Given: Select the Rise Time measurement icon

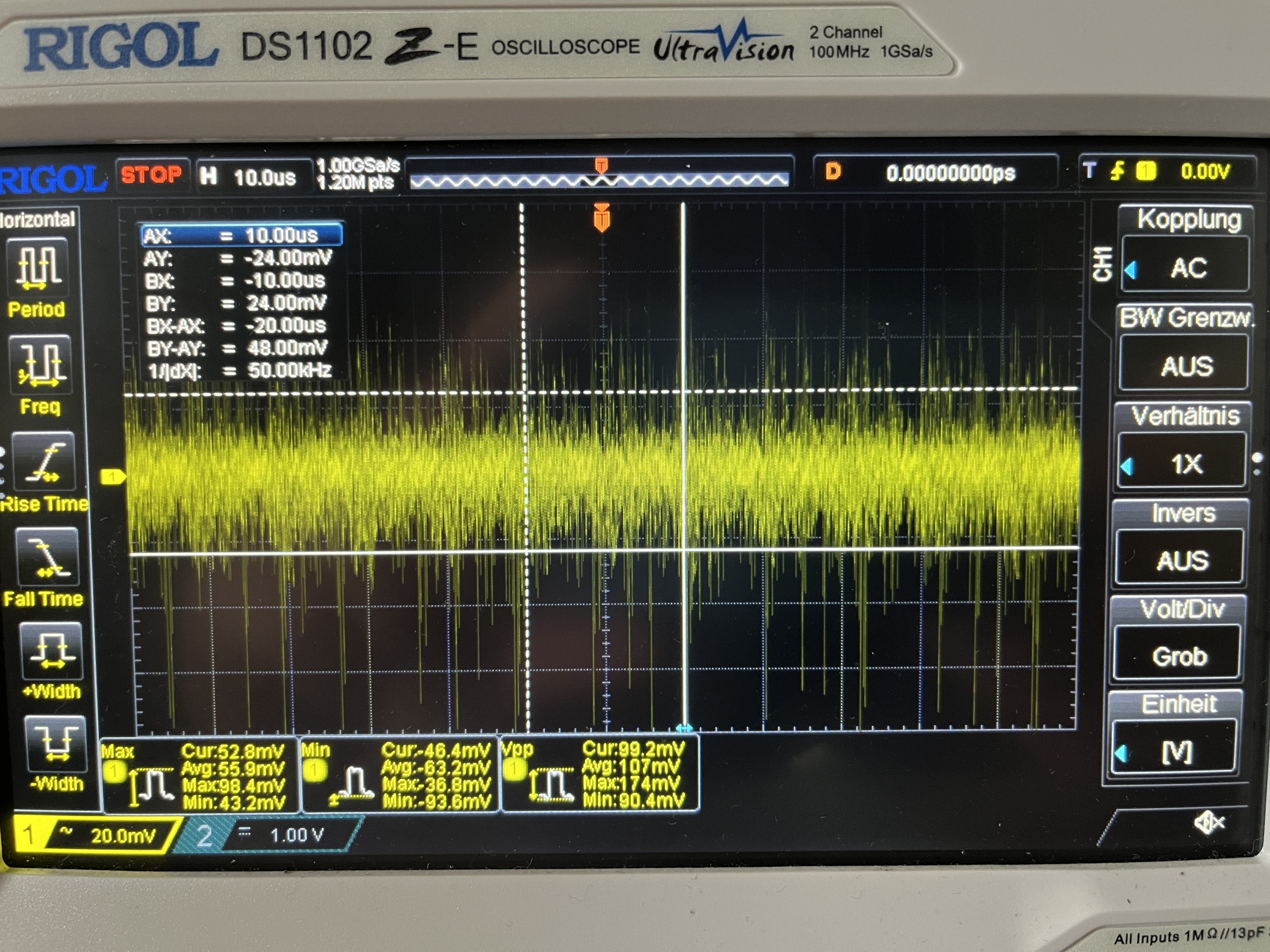Looking at the screenshot, I should pos(44,462).
